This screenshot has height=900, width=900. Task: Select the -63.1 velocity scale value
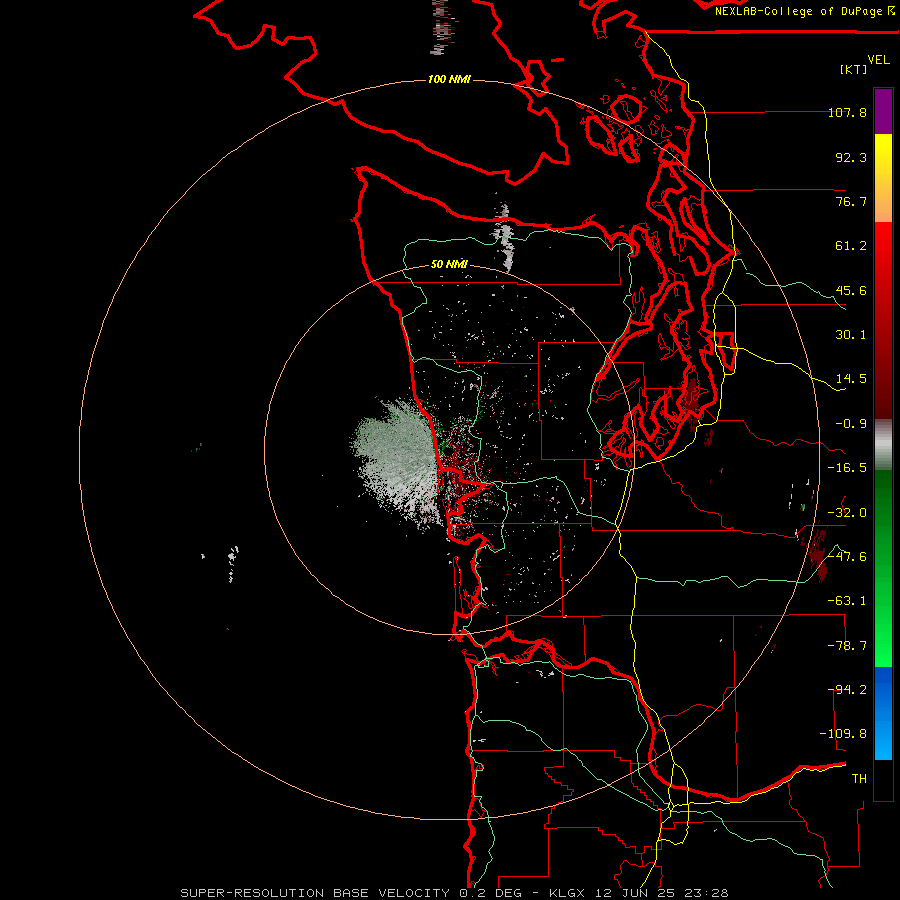coord(847,601)
